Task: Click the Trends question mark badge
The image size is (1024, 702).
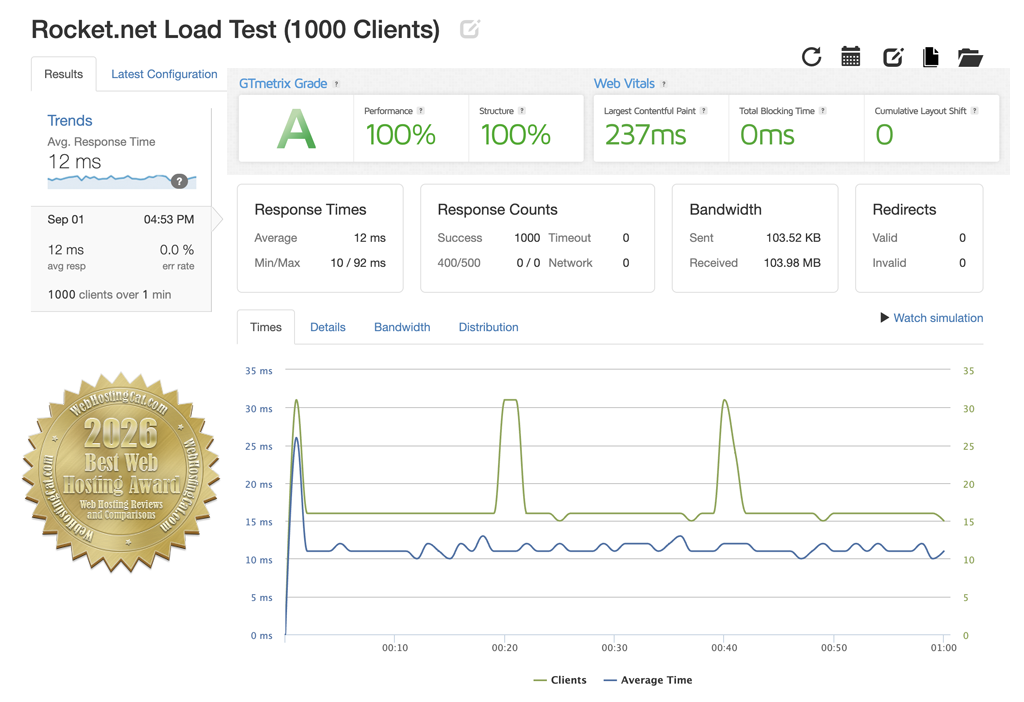Action: [179, 182]
